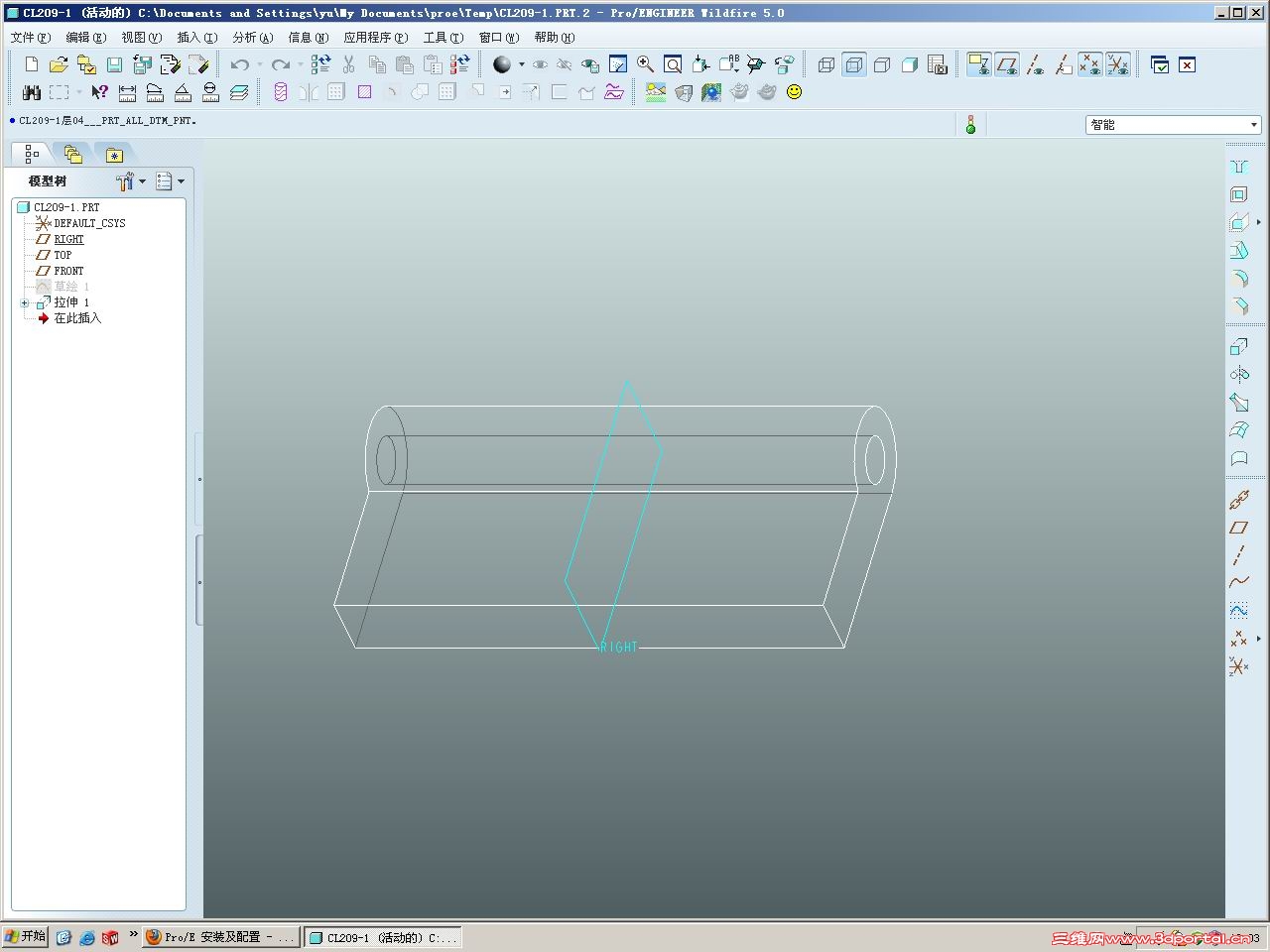
Task: Switch display to Wireframe mode
Action: coord(825,64)
